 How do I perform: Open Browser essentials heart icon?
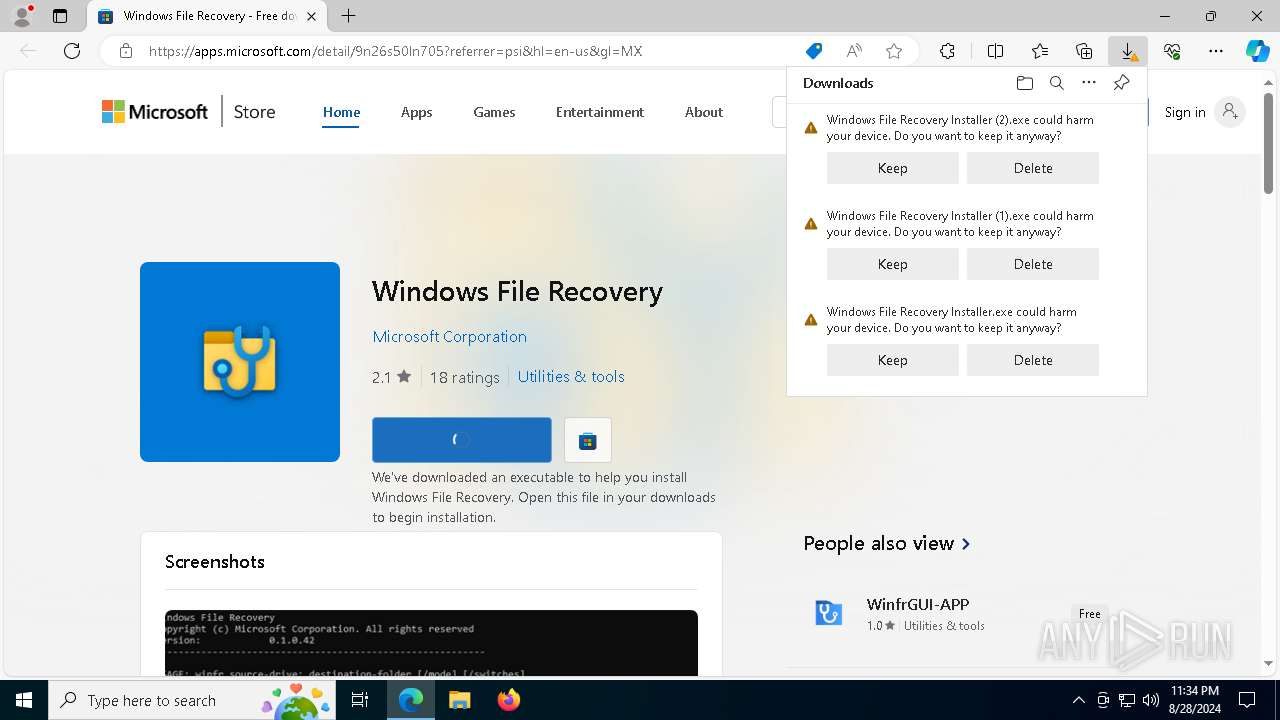click(x=1172, y=51)
